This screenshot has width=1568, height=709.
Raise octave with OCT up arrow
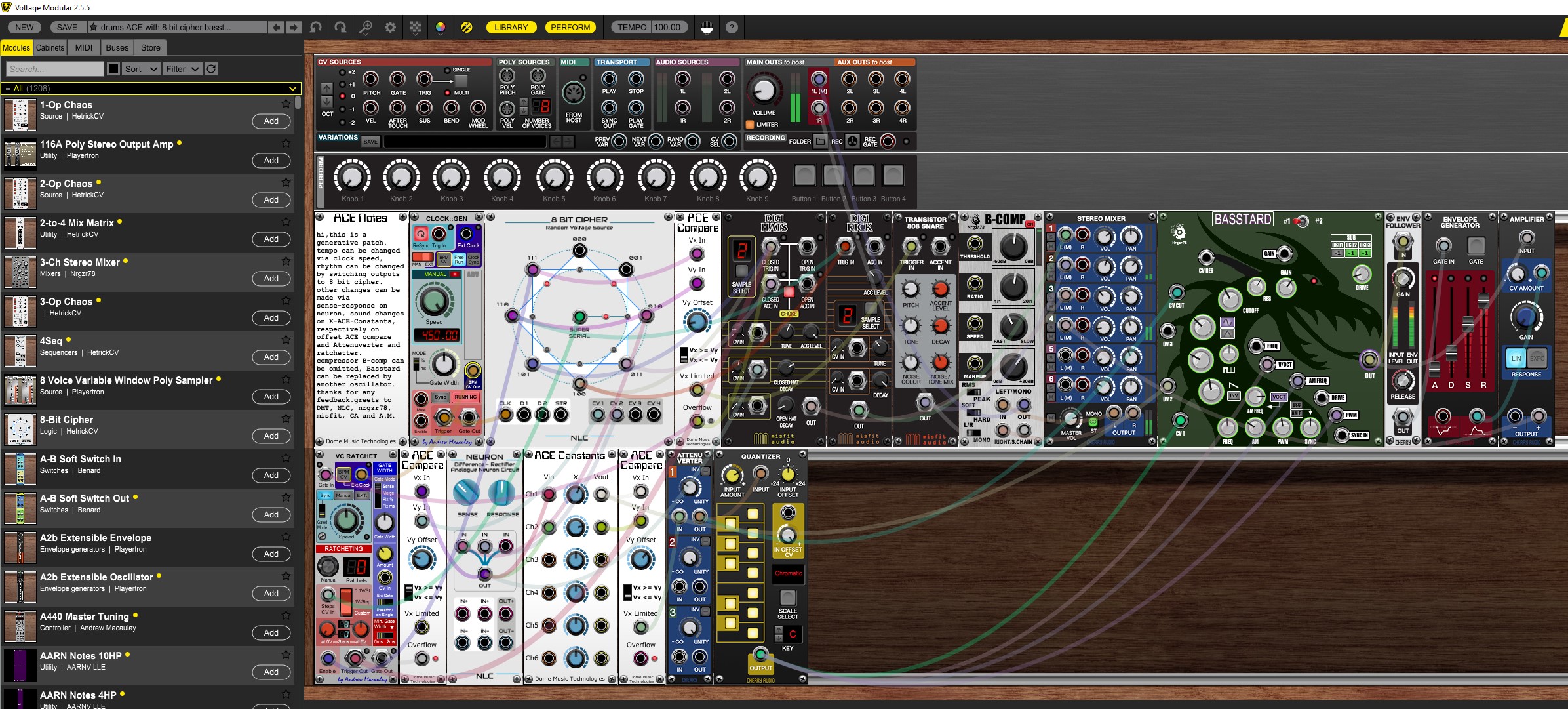tap(326, 89)
